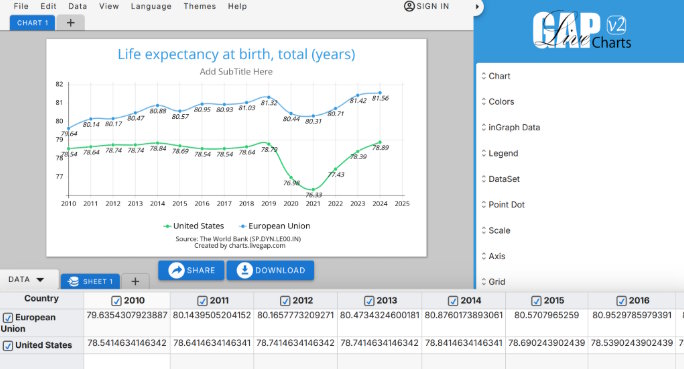Screen dimensions: 684x369
Task: Open the Edit menu
Action: point(48,6)
